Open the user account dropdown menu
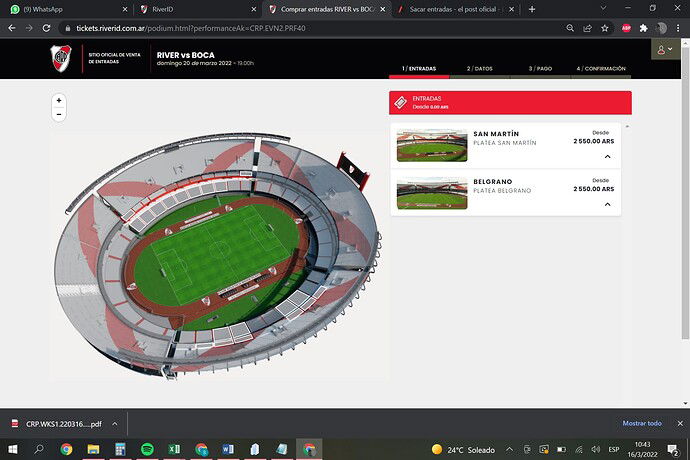 [x=665, y=50]
